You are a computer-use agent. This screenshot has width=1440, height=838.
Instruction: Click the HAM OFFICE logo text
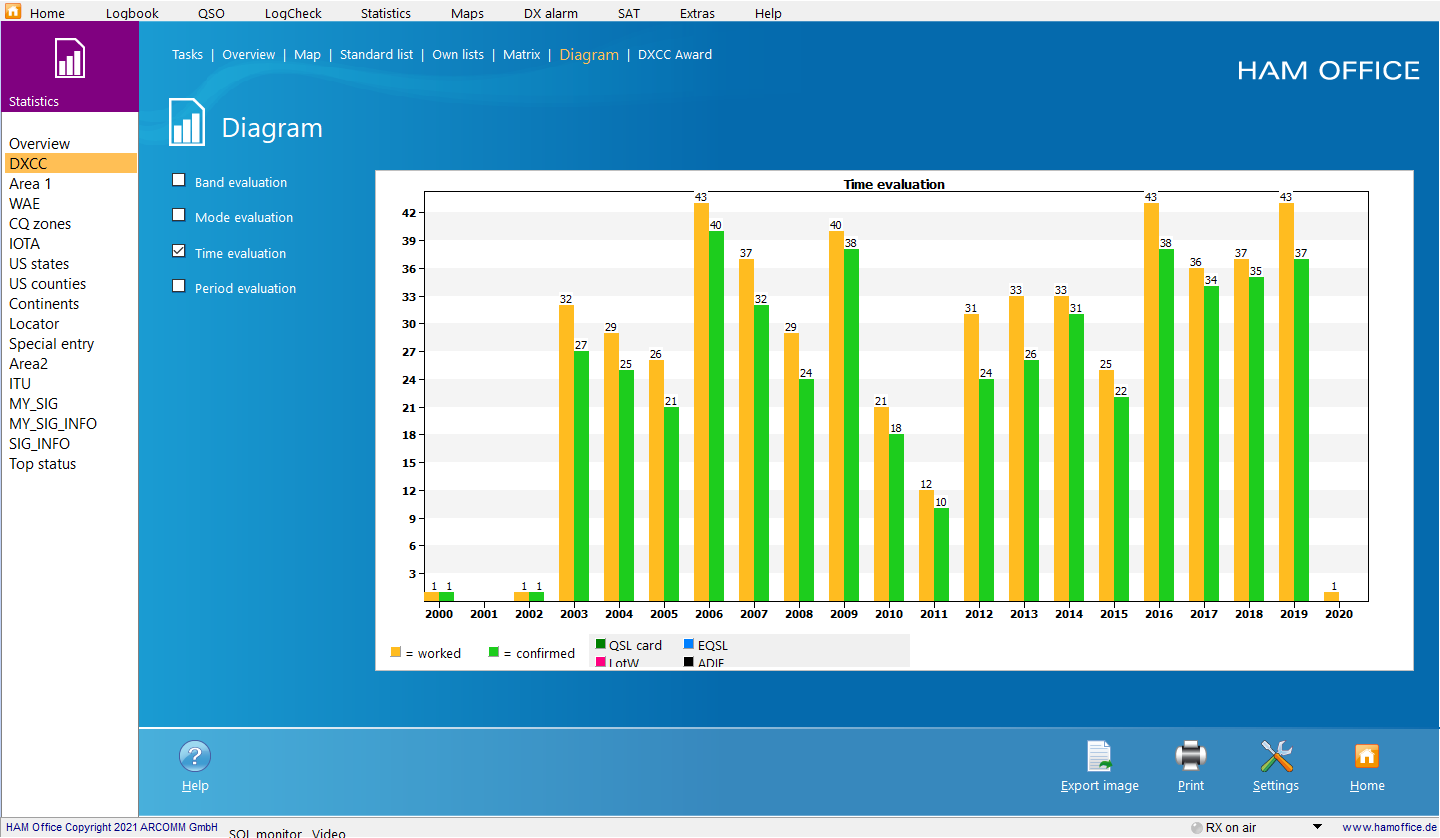tap(1329, 70)
